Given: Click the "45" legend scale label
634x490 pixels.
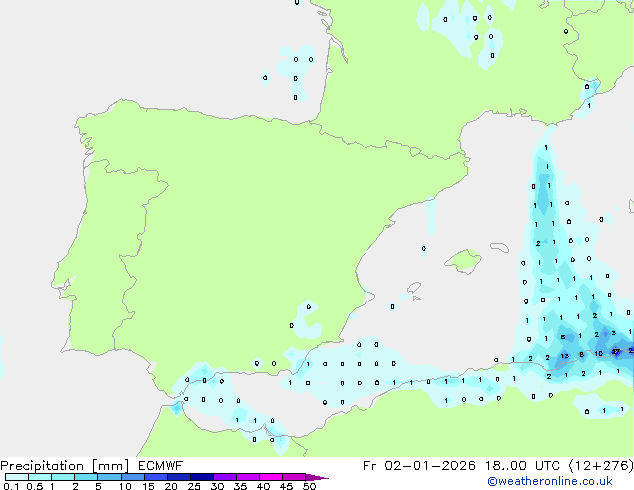Looking at the screenshot, I should pos(286,486).
